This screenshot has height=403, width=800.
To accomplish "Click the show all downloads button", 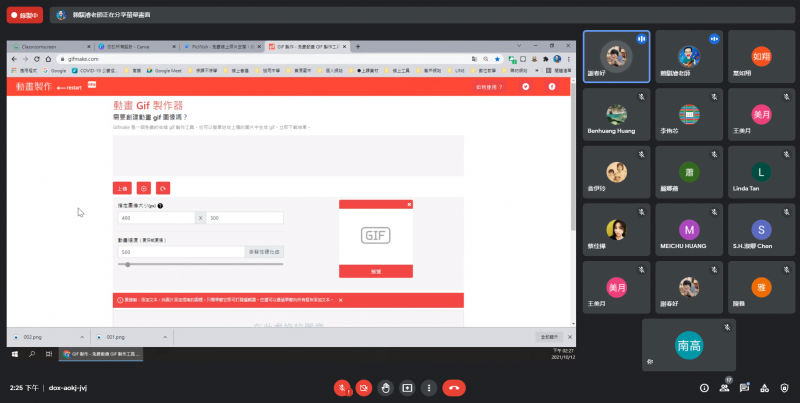I will [549, 337].
